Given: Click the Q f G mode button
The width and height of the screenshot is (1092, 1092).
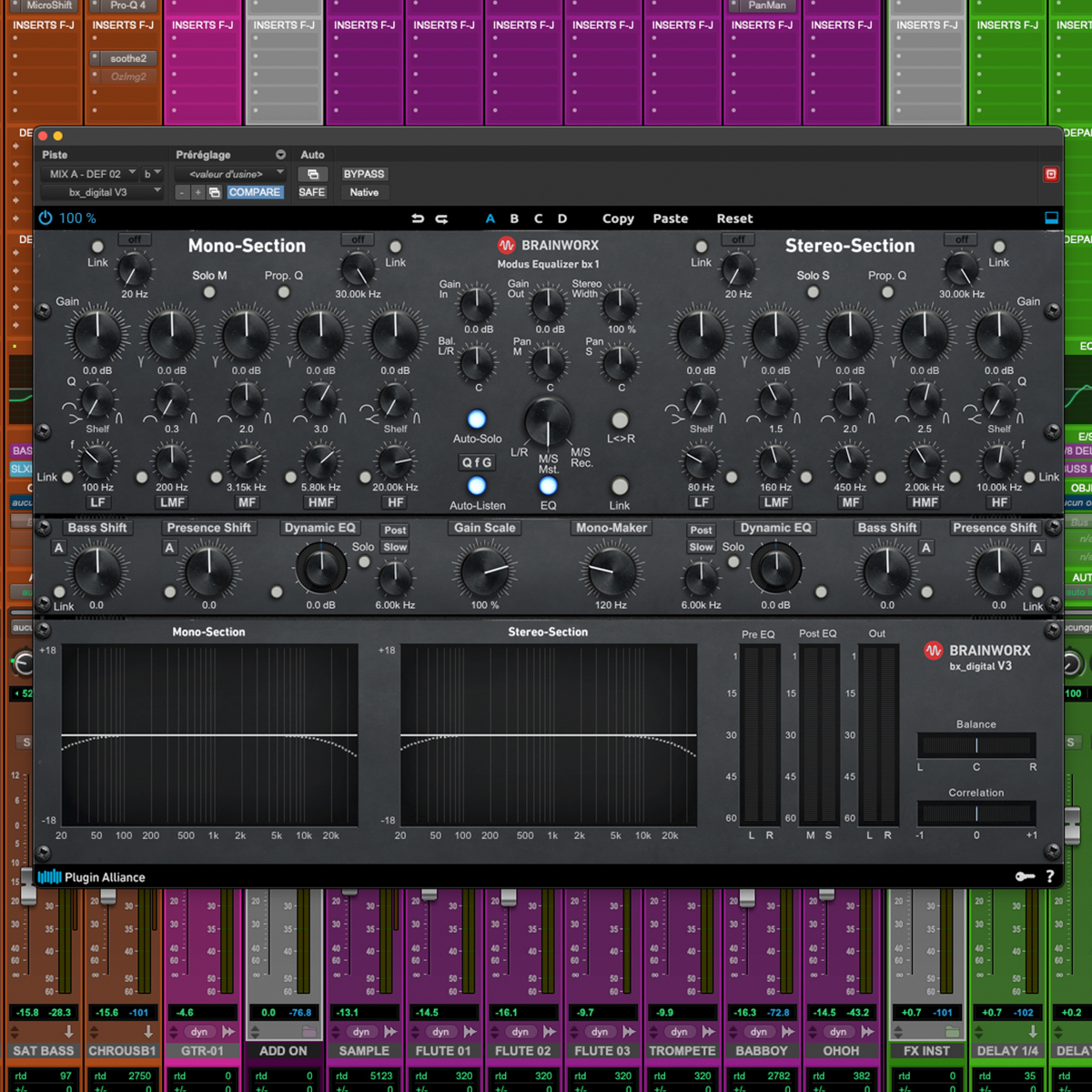Looking at the screenshot, I should tap(477, 462).
